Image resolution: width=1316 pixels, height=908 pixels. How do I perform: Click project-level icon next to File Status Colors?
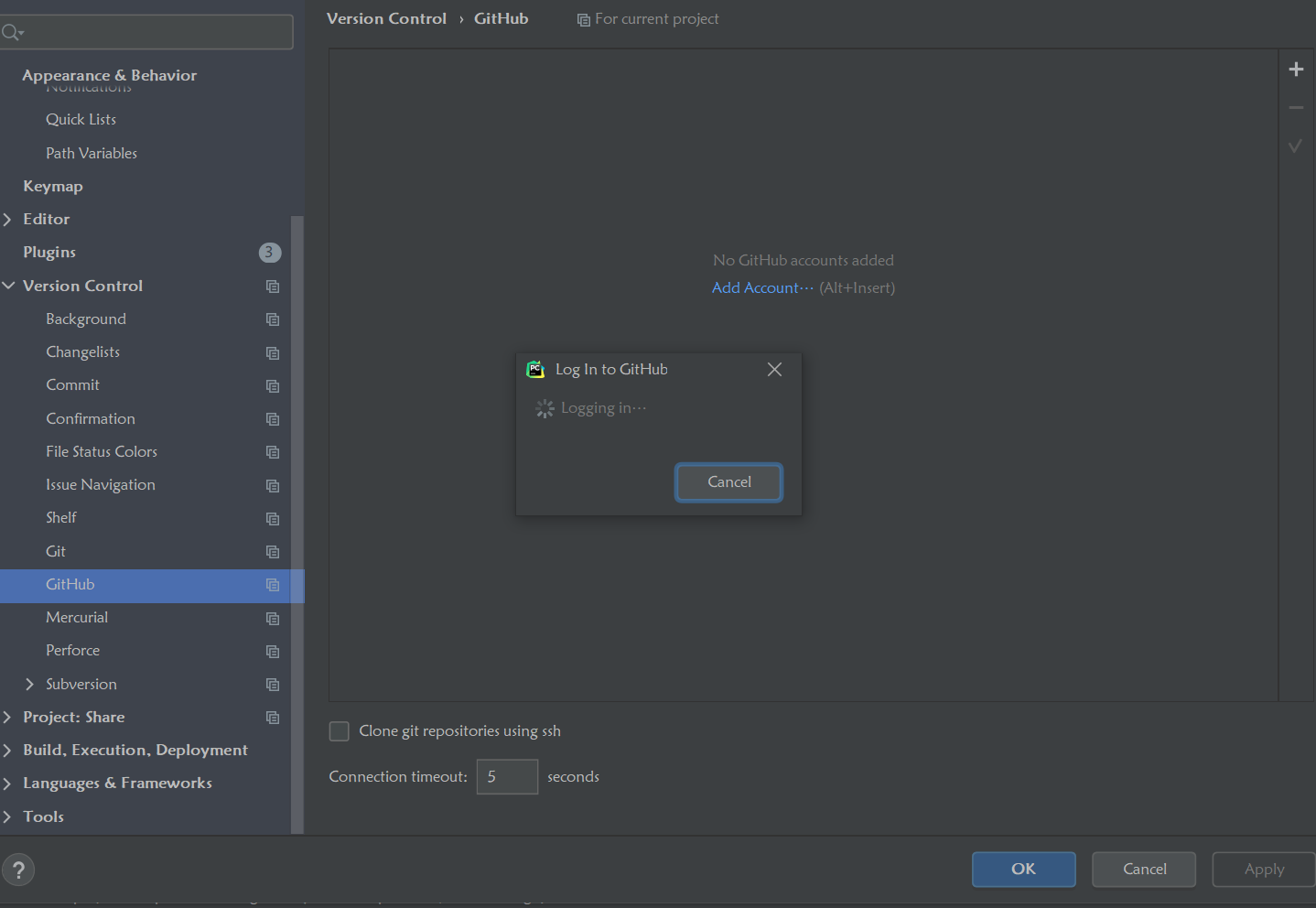tap(273, 452)
